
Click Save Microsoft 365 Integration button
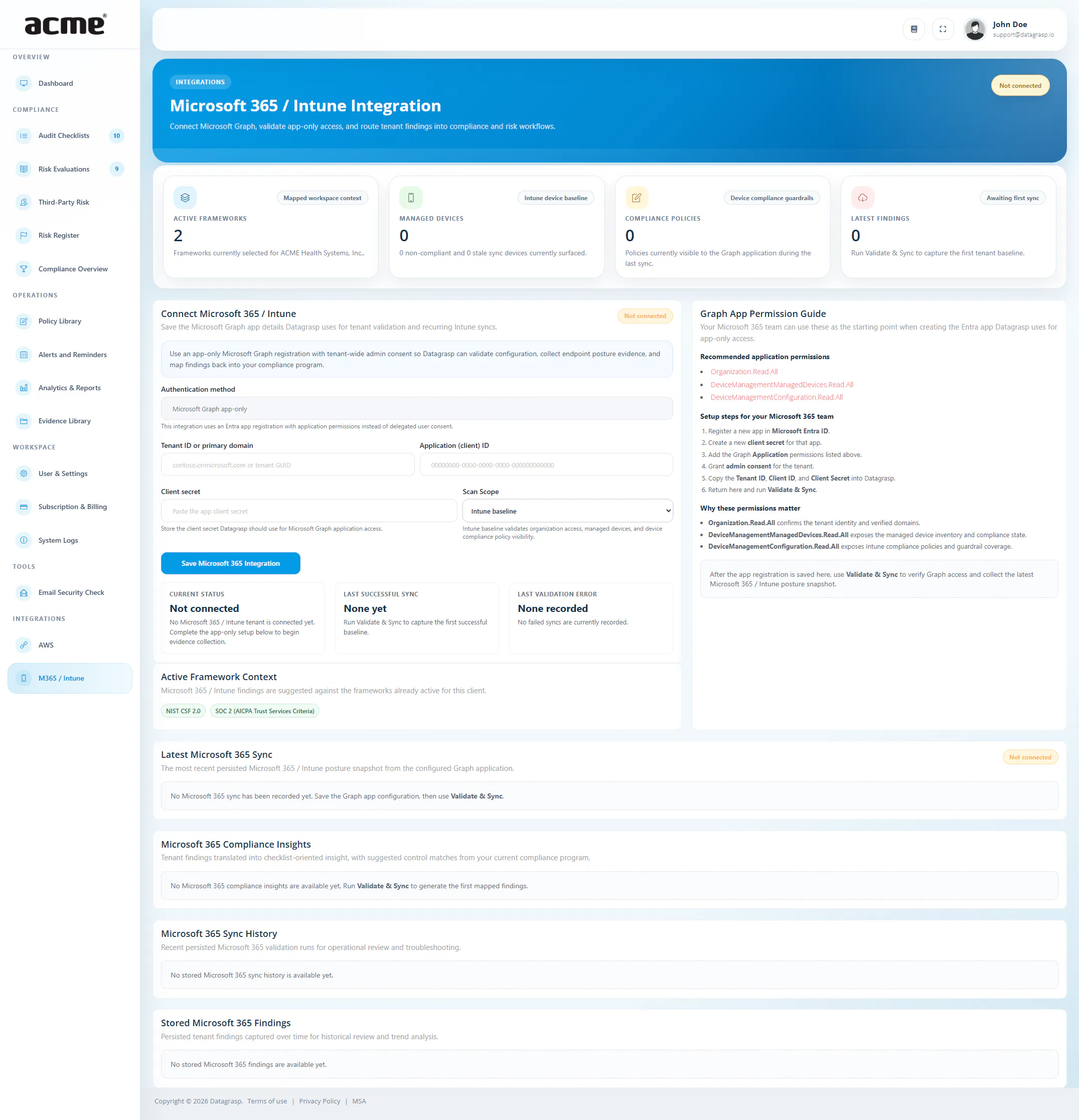pyautogui.click(x=230, y=563)
